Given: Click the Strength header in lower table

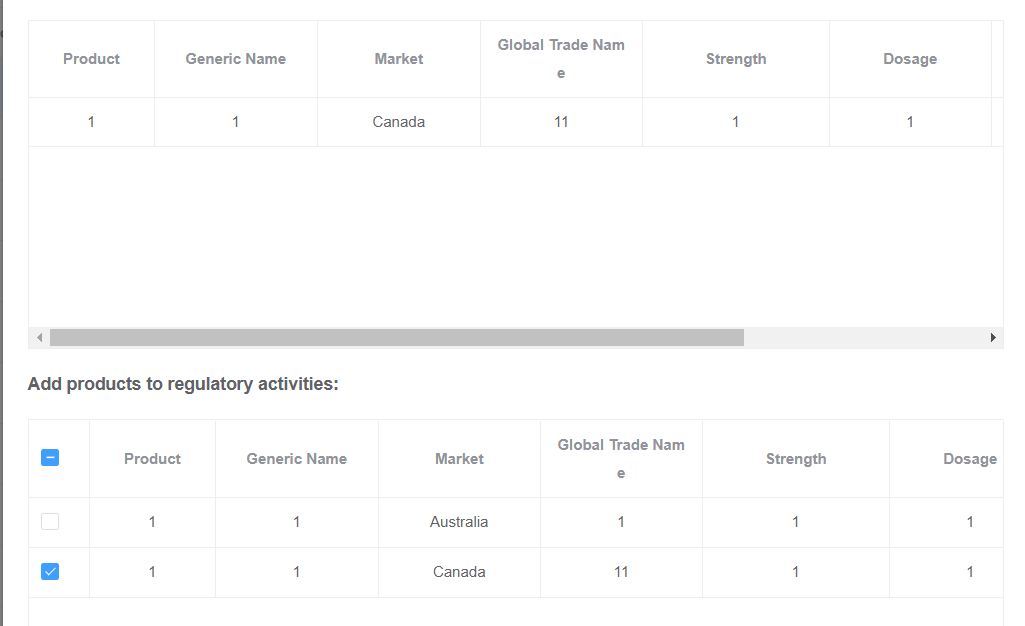Looking at the screenshot, I should (x=796, y=459).
